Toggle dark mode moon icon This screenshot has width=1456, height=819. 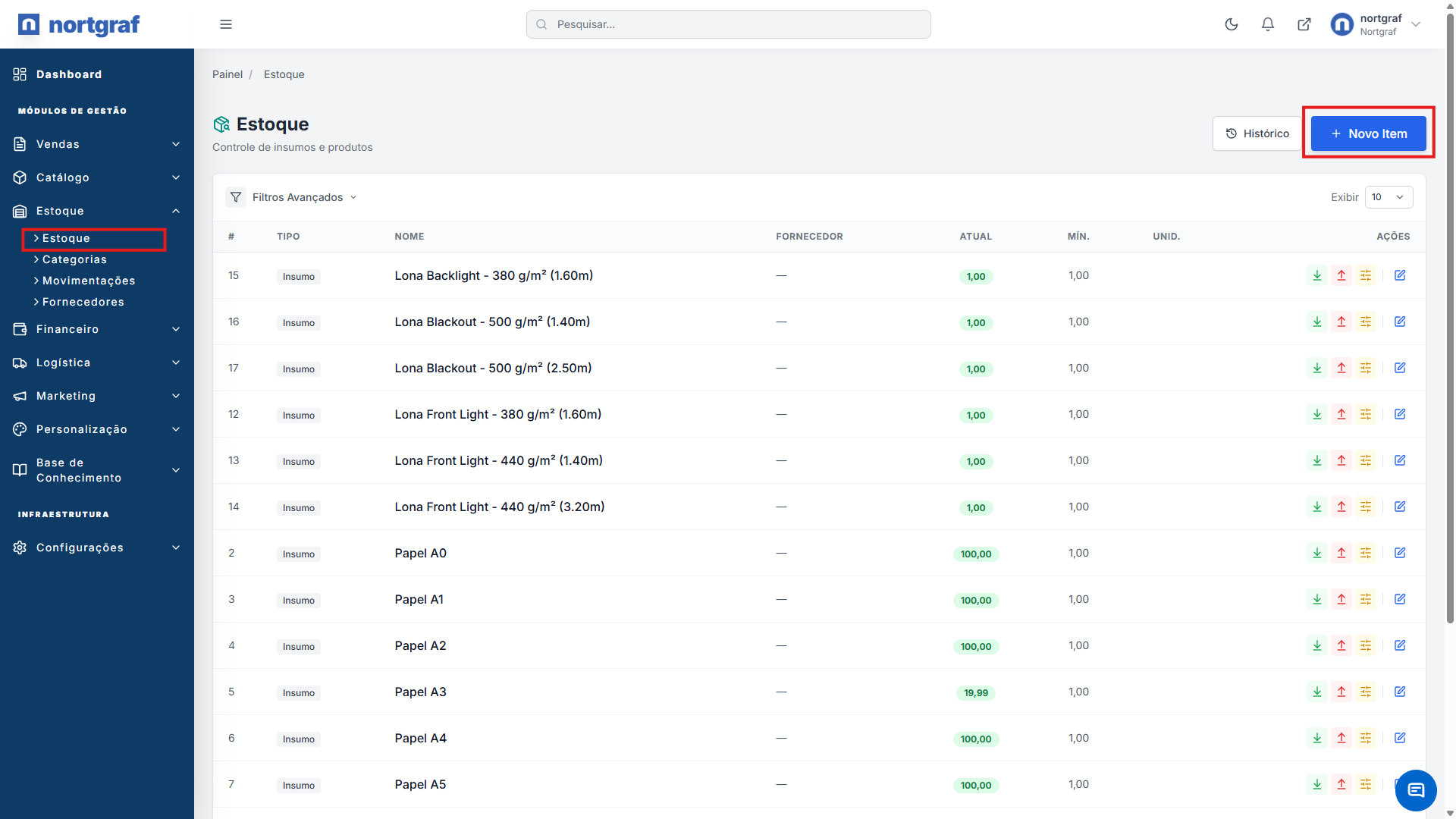tap(1231, 24)
